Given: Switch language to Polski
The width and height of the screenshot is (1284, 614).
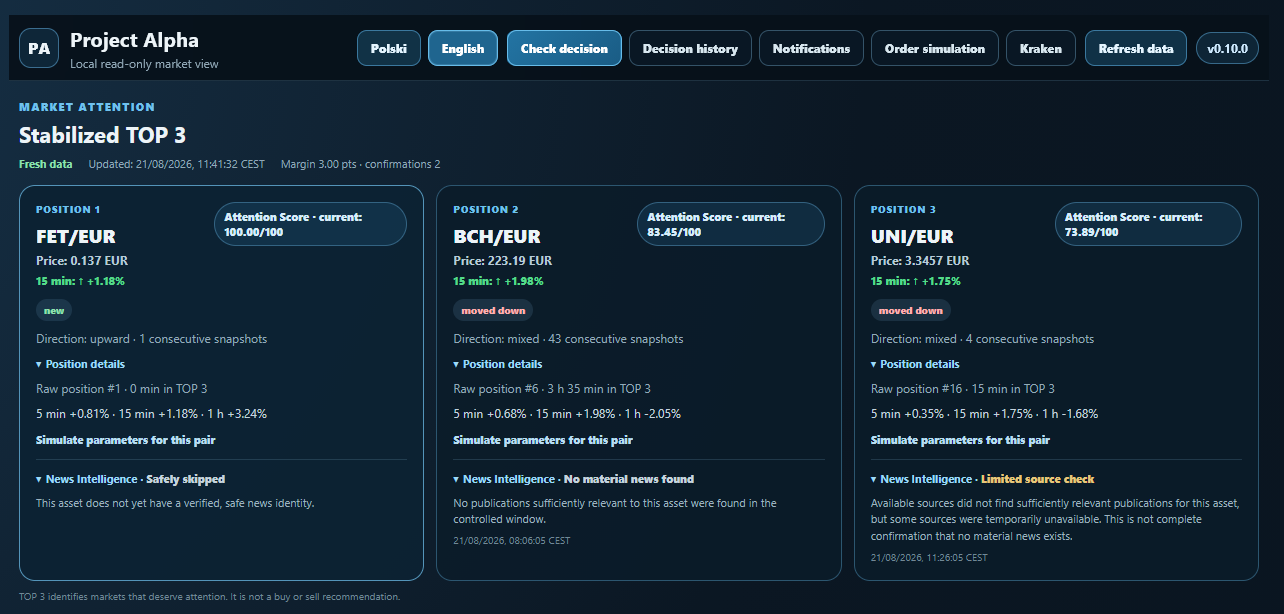Looking at the screenshot, I should click(389, 48).
